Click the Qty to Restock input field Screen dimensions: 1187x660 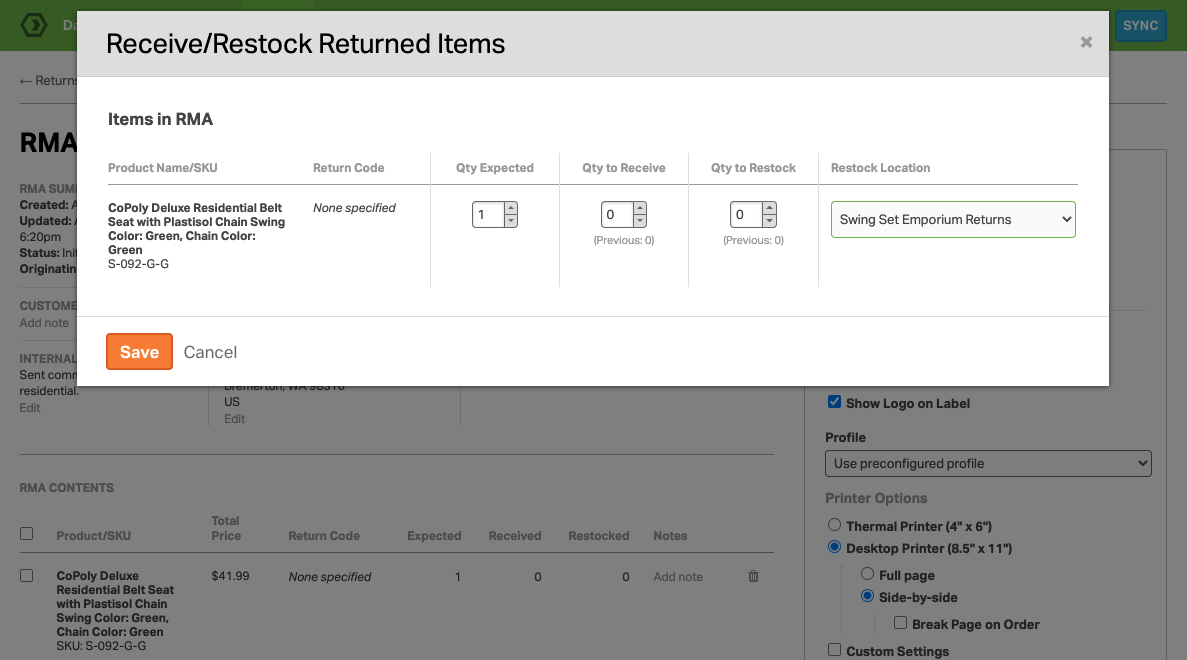[746, 214]
